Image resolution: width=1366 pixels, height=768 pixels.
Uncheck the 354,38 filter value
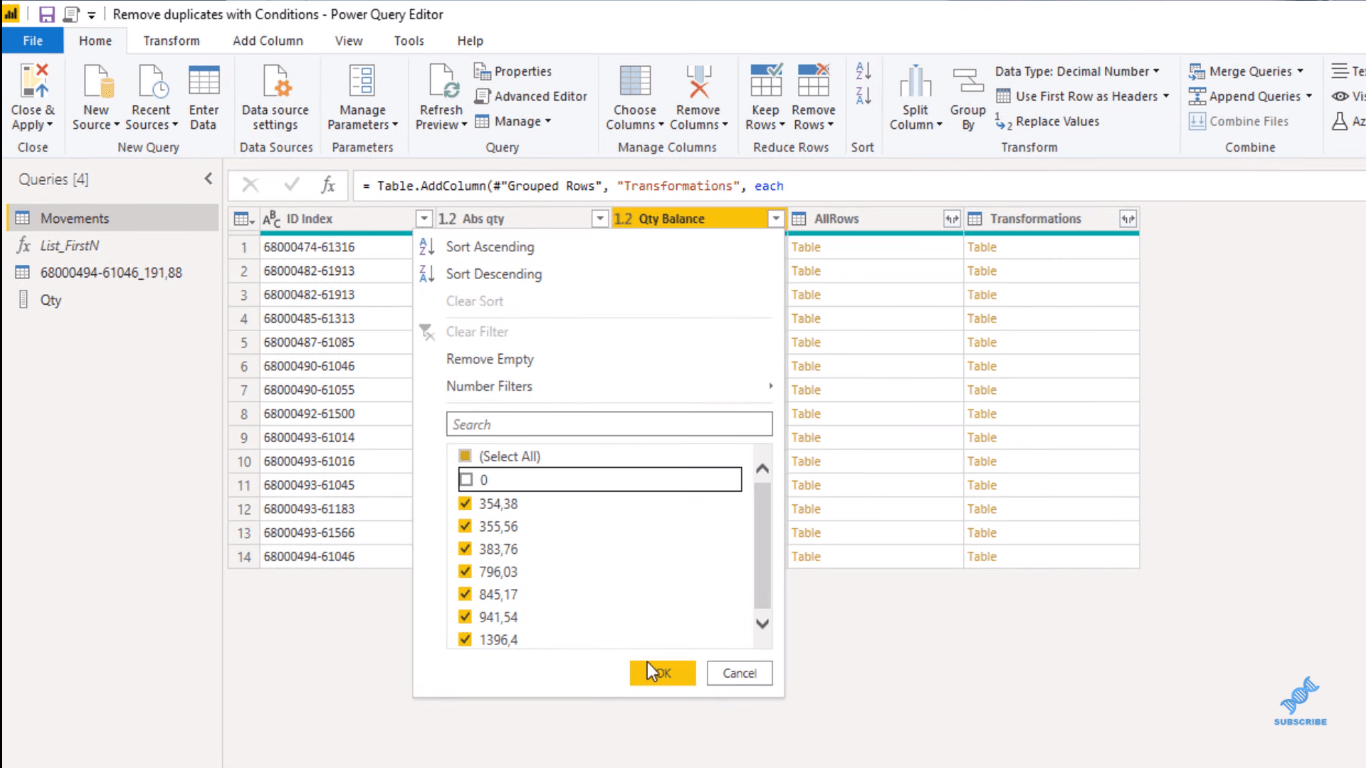click(465, 504)
